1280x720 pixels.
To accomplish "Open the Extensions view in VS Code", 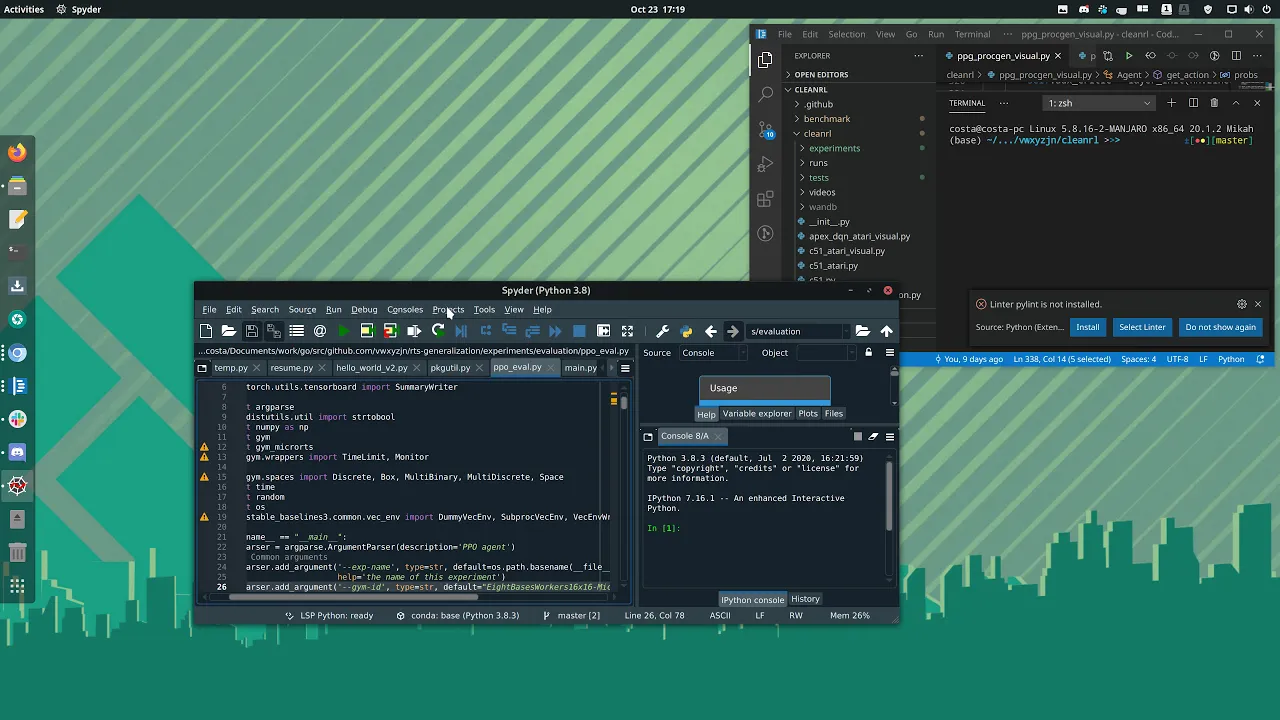I will tap(766, 199).
